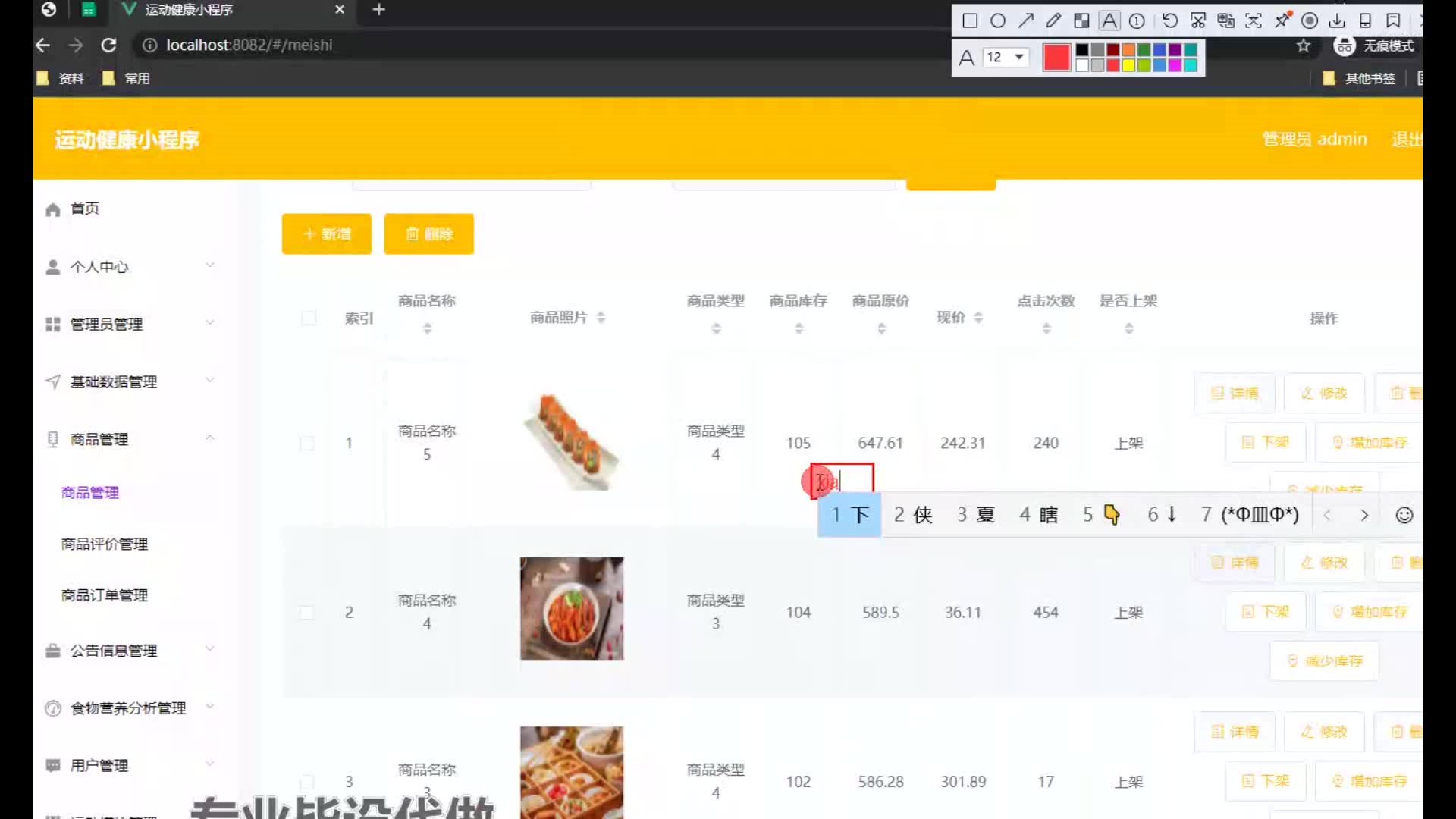Check the row 2 checkbox
Image resolution: width=1456 pixels, height=819 pixels.
(x=307, y=612)
